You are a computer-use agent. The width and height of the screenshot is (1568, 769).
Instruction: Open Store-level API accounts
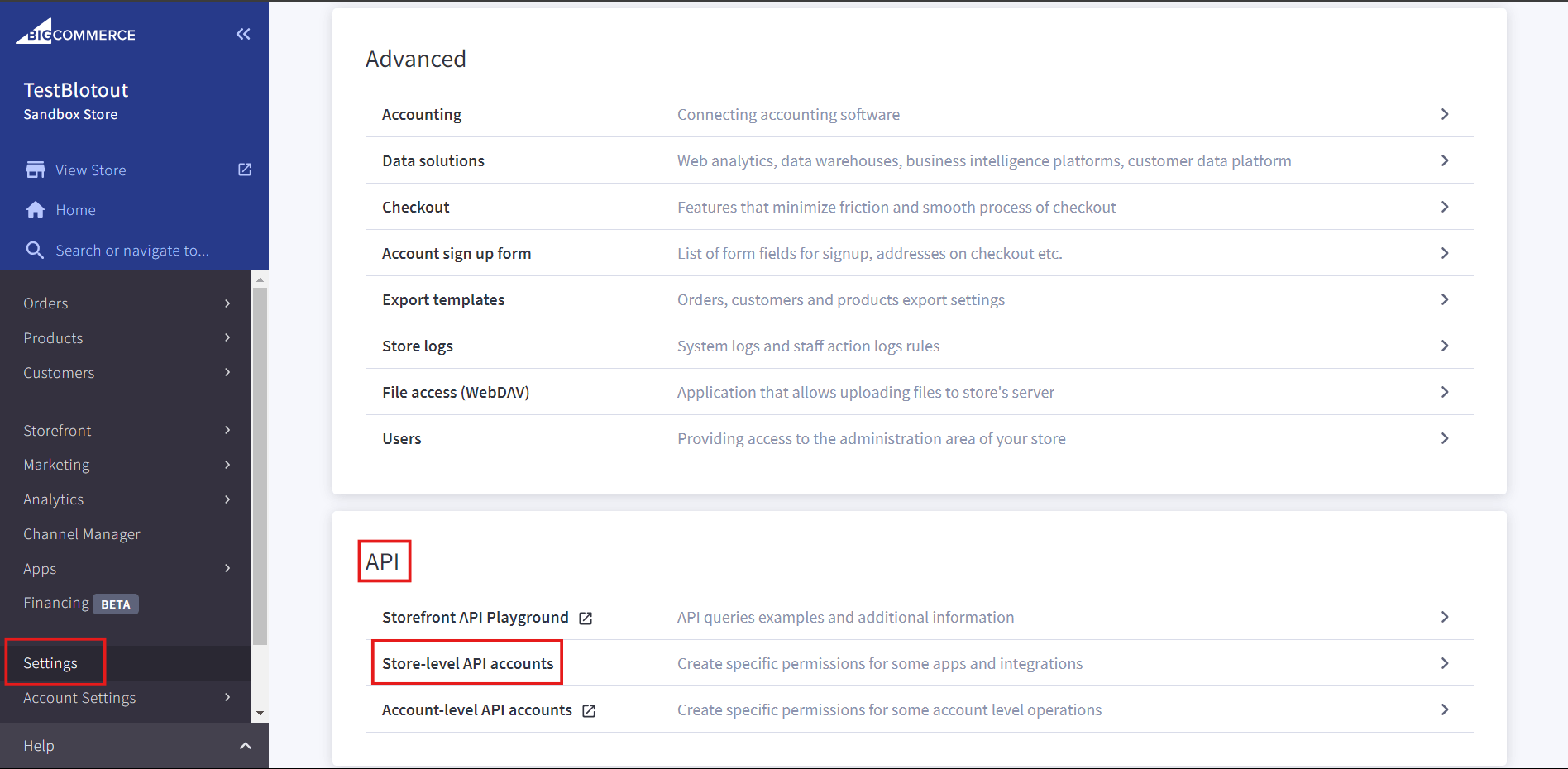467,663
